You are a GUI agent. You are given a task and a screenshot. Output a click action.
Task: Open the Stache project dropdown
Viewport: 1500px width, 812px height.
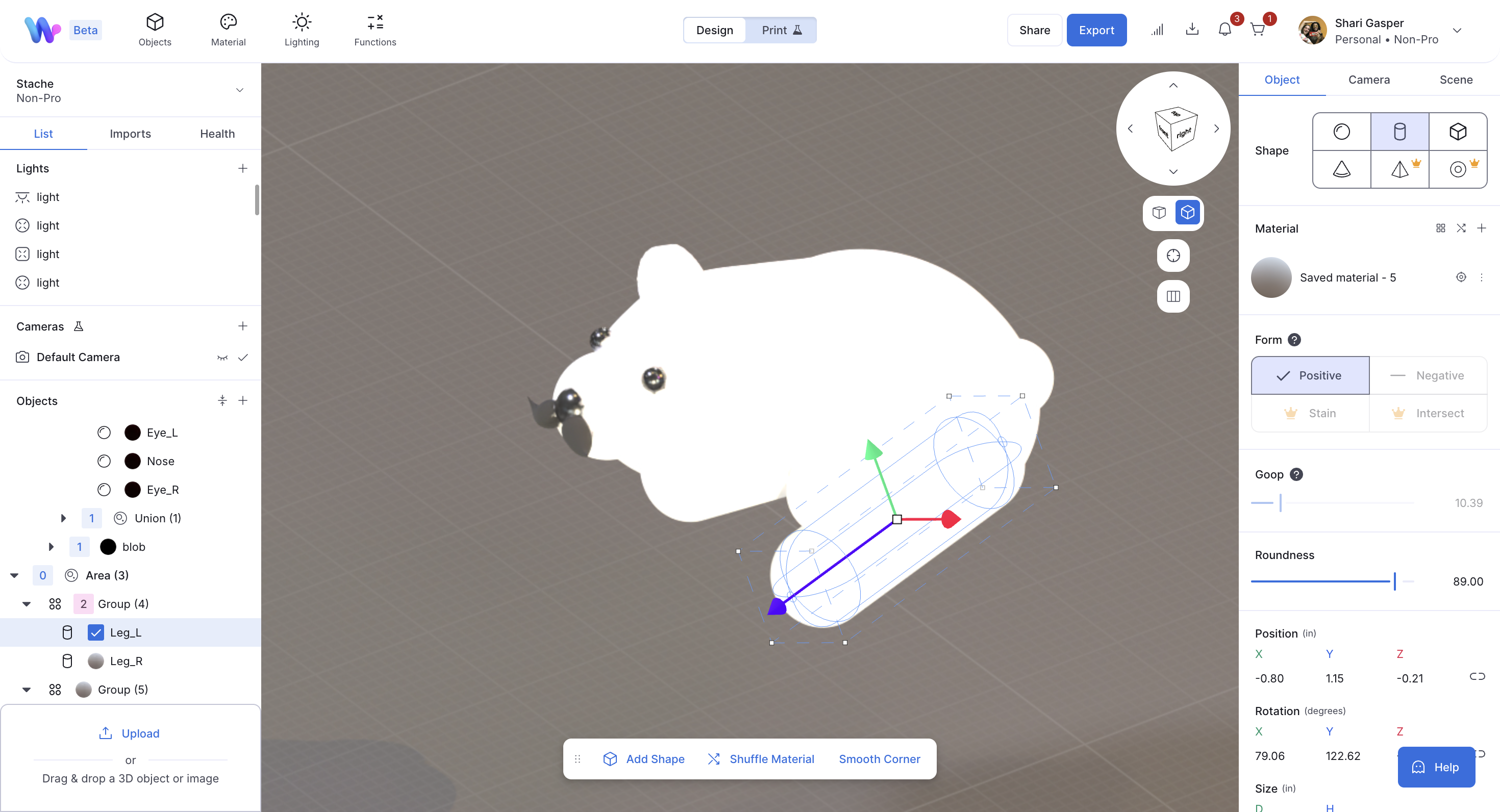point(239,90)
